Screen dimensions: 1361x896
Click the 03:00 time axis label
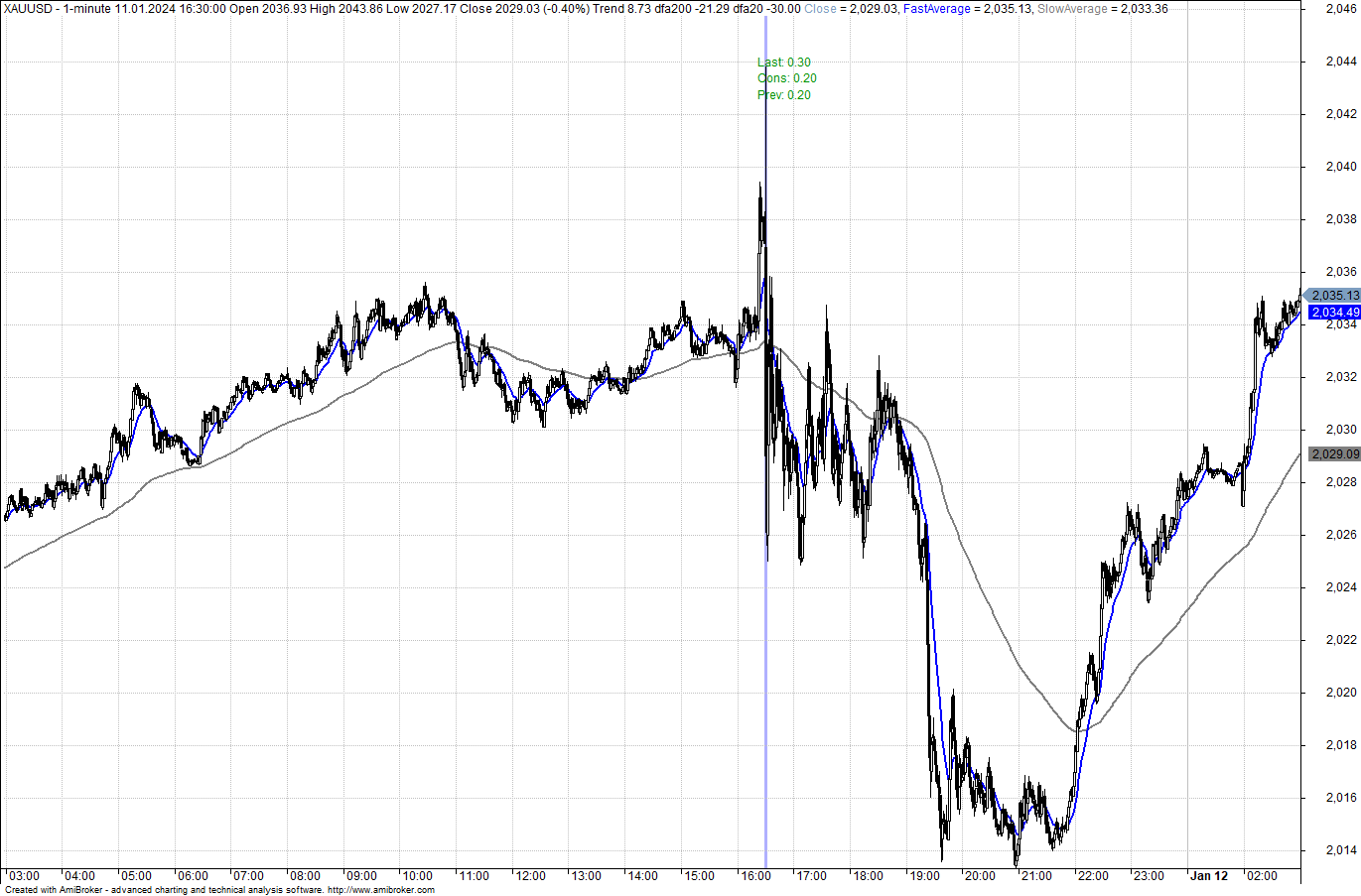(x=24, y=876)
